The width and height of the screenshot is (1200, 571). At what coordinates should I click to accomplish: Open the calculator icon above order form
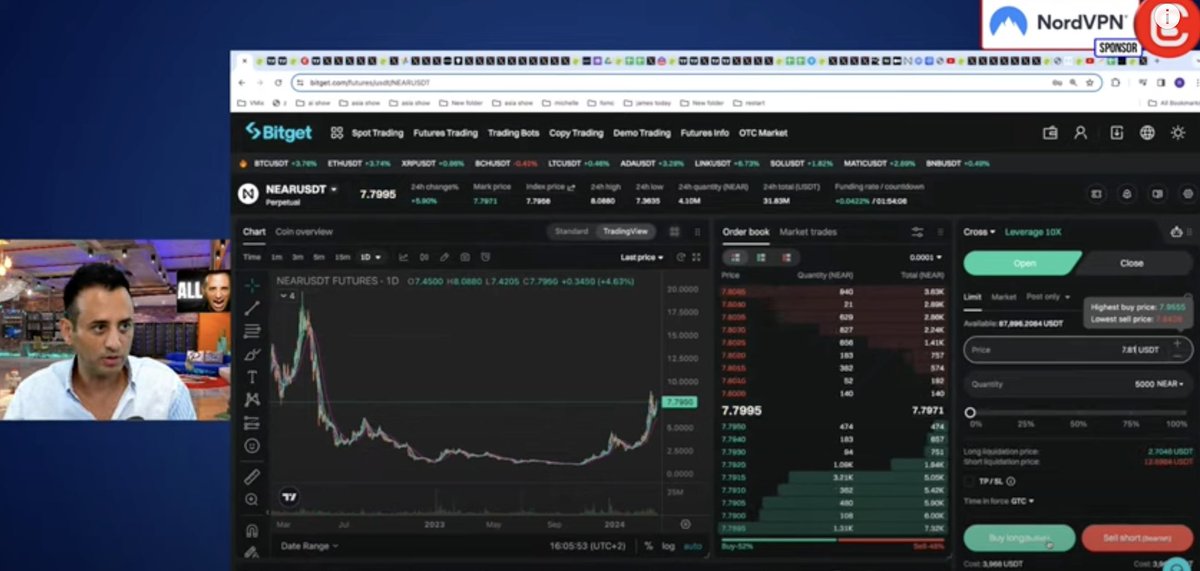click(x=1176, y=232)
